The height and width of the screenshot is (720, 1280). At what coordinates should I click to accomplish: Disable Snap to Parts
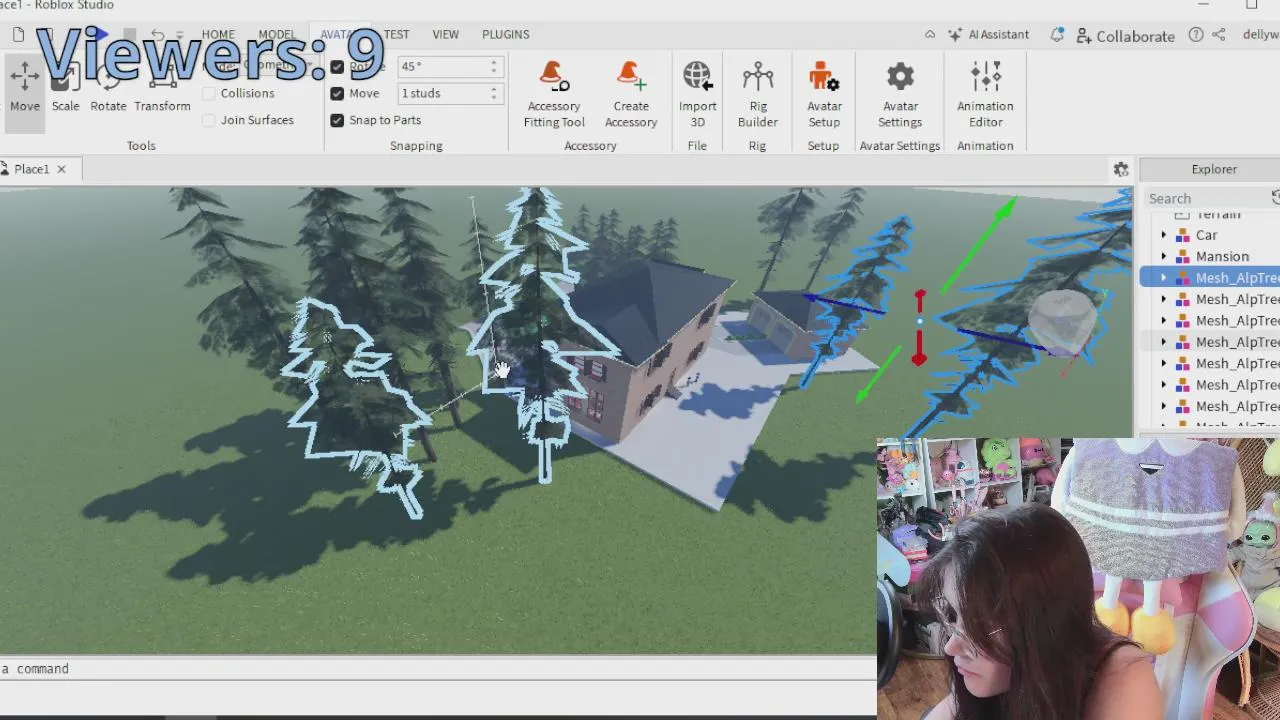click(x=337, y=120)
